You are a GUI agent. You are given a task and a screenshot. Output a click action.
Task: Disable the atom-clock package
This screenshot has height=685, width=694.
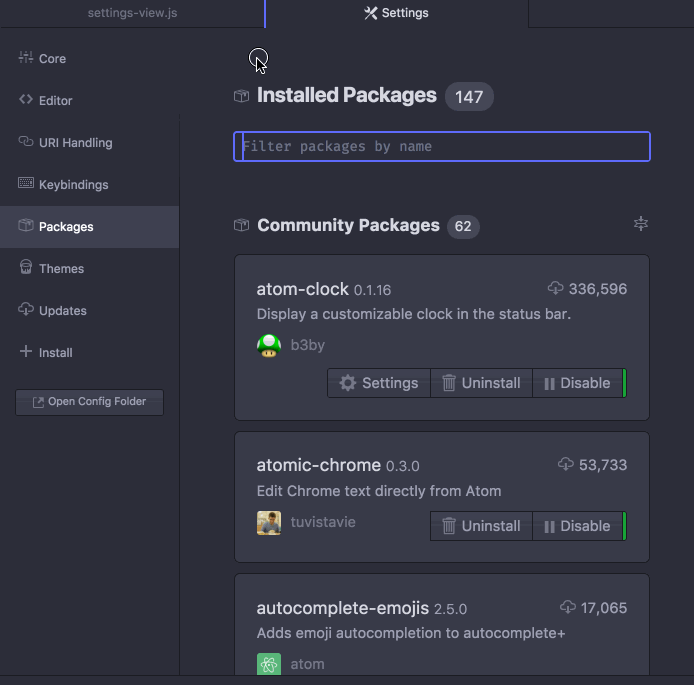[577, 383]
